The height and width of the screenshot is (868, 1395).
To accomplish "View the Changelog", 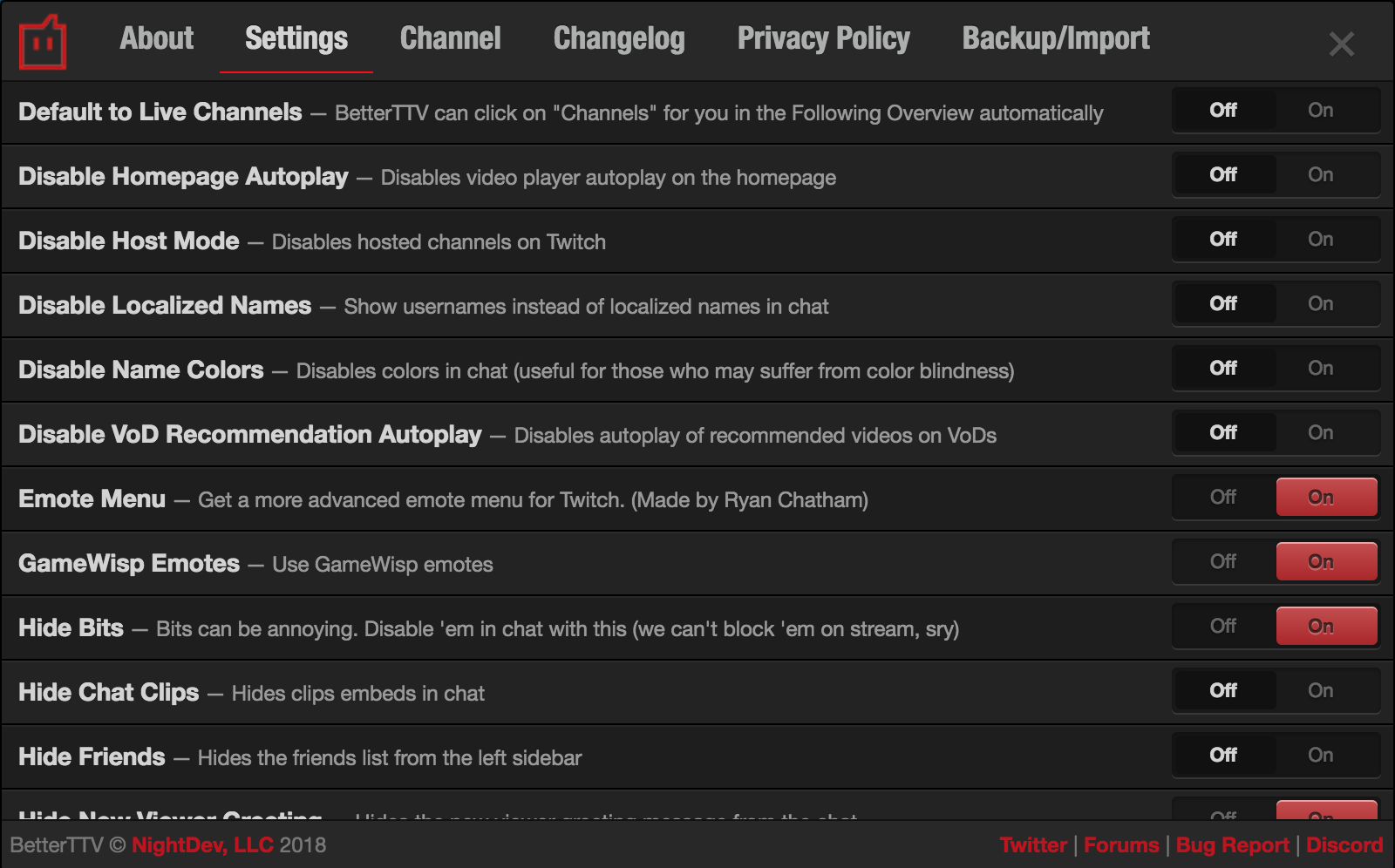I will (x=619, y=38).
